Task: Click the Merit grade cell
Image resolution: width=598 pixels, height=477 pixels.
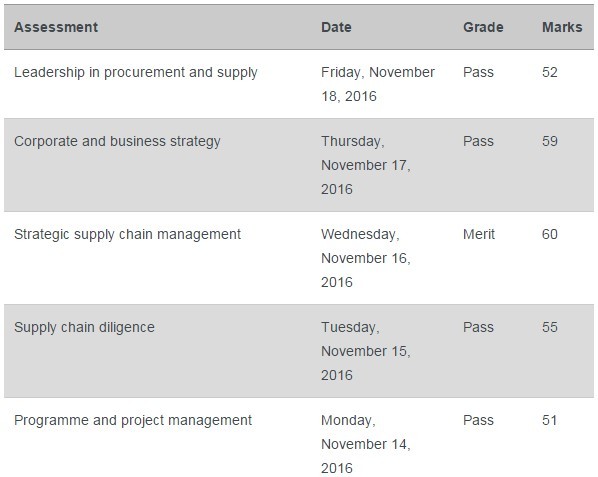Action: pos(479,234)
